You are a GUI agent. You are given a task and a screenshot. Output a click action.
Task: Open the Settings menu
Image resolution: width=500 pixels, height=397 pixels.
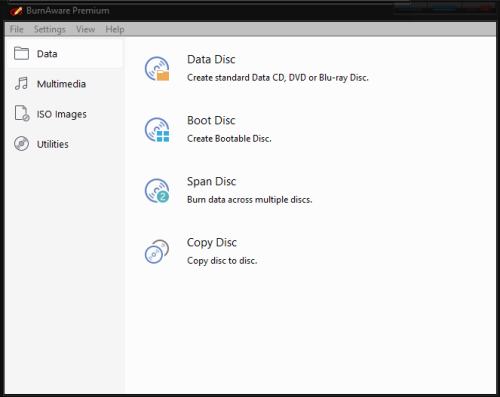pos(50,29)
